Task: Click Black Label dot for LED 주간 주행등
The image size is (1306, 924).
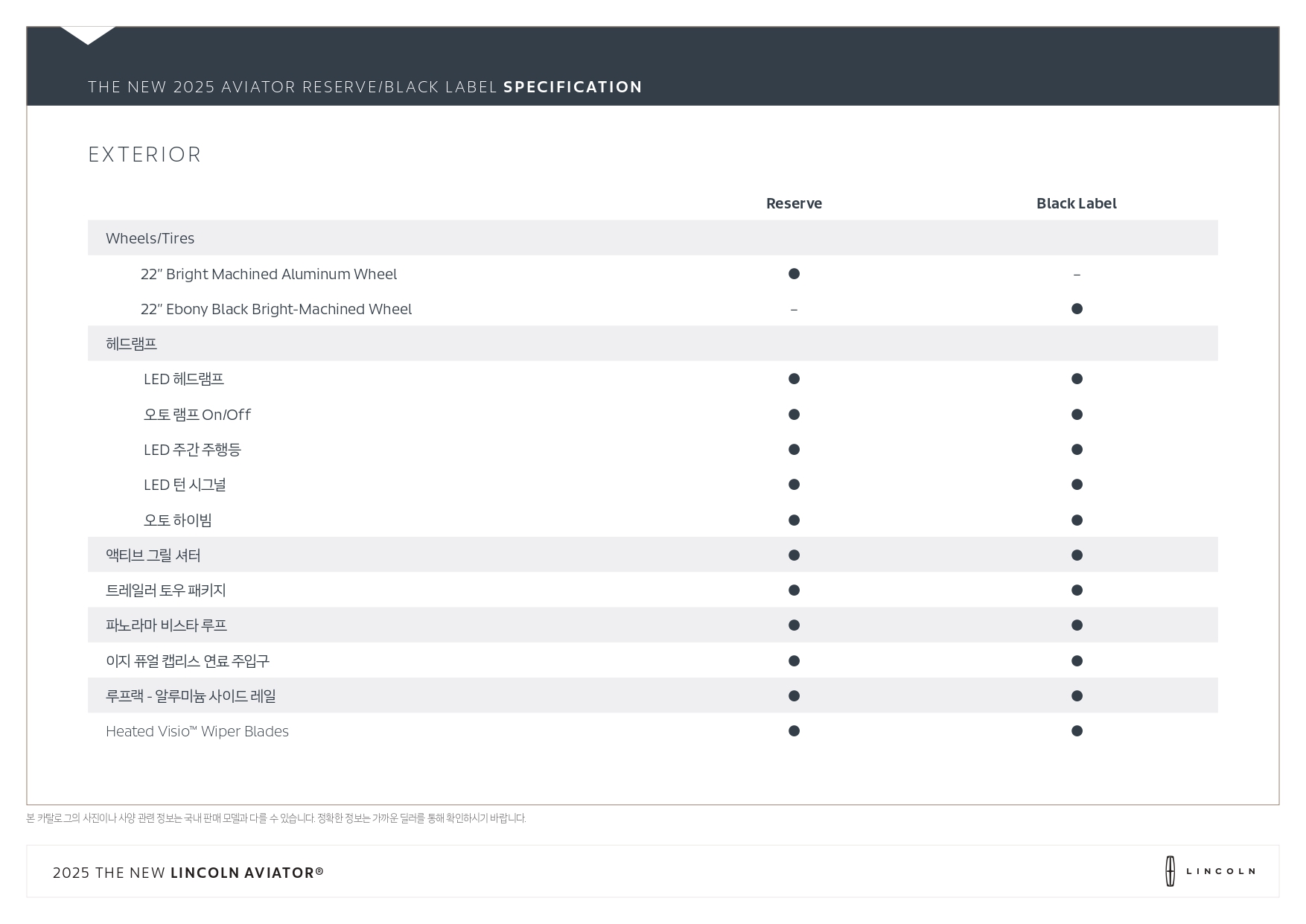Action: pos(1077,450)
